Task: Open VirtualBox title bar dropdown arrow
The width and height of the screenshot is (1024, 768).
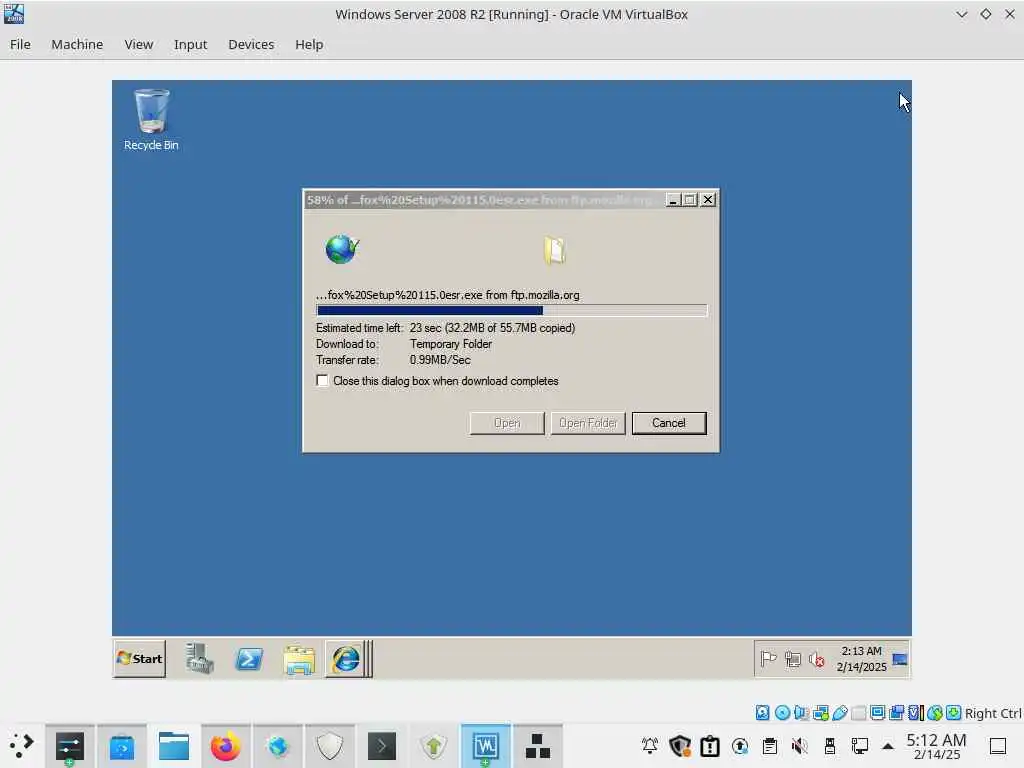Action: coord(961,14)
